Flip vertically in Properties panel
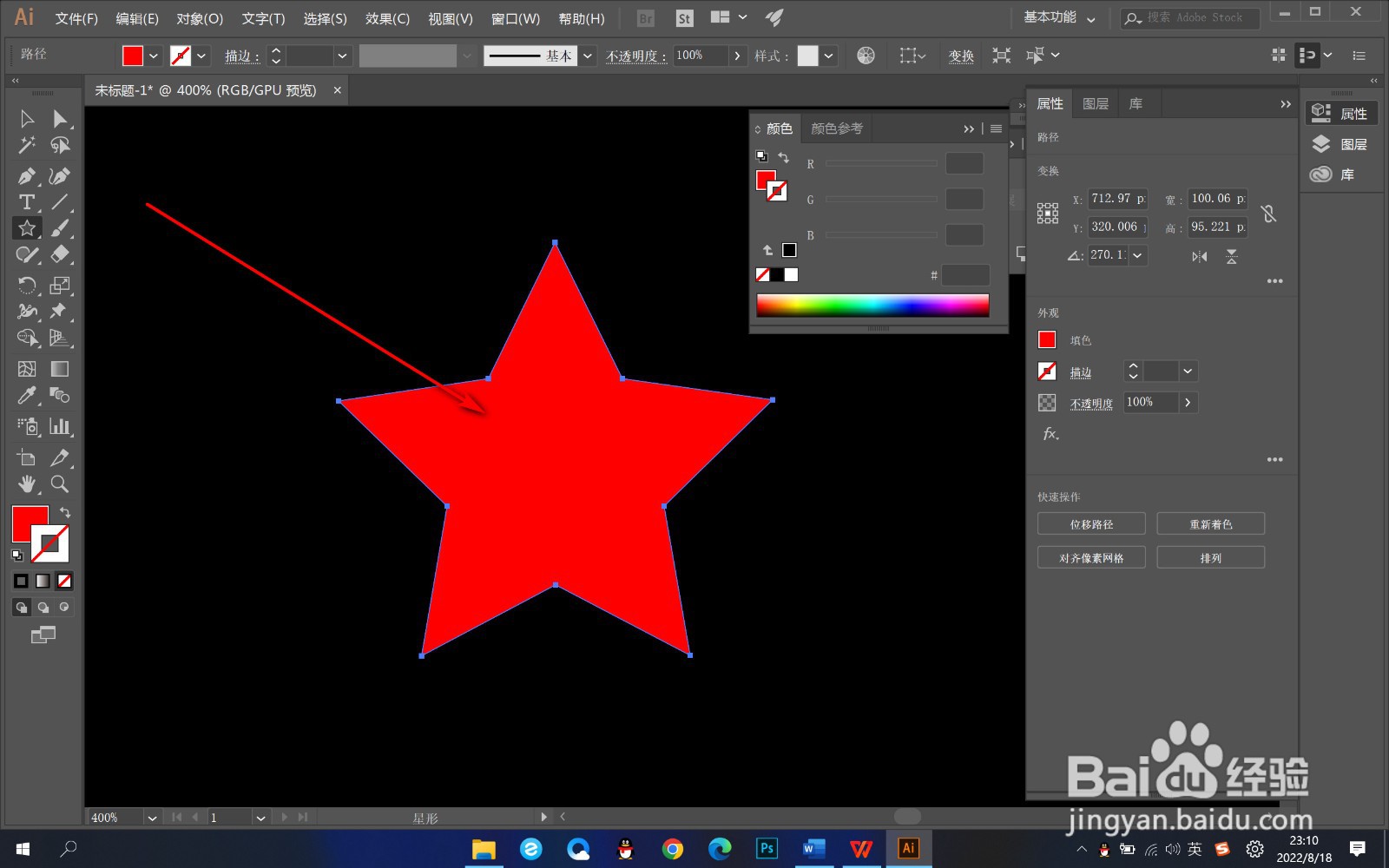Screen dimensions: 1389x868 click(x=1231, y=256)
